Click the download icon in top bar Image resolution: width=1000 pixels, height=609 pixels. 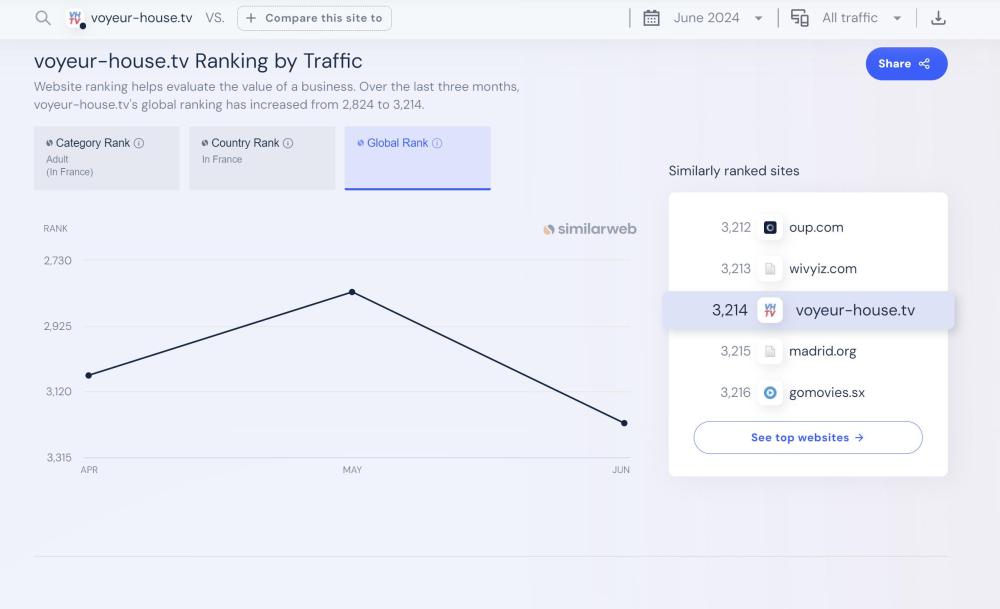tap(938, 18)
